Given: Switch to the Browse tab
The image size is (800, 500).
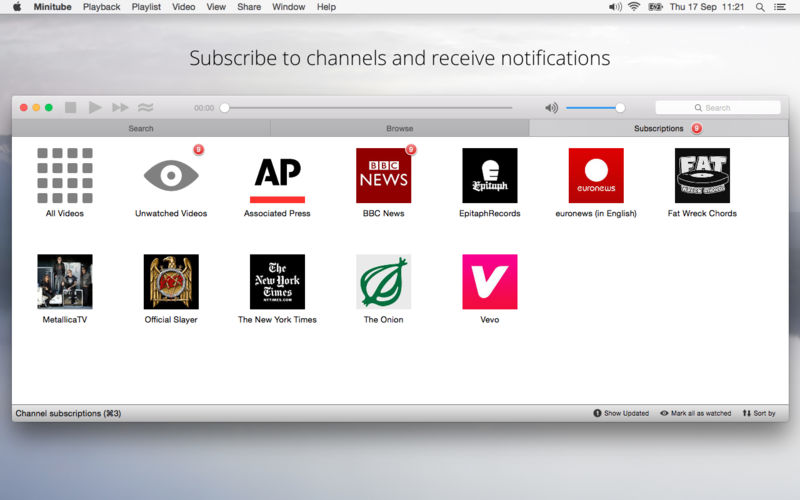Looking at the screenshot, I should click(399, 129).
